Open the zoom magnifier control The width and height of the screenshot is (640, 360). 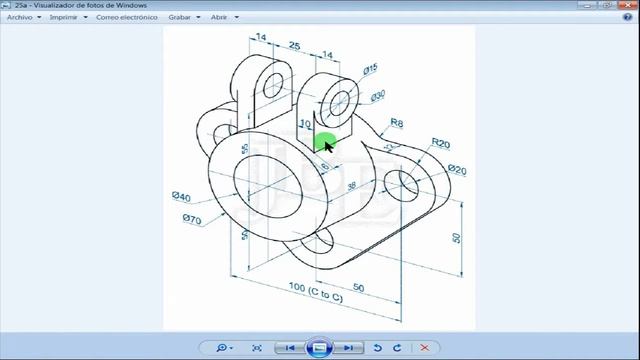point(224,348)
